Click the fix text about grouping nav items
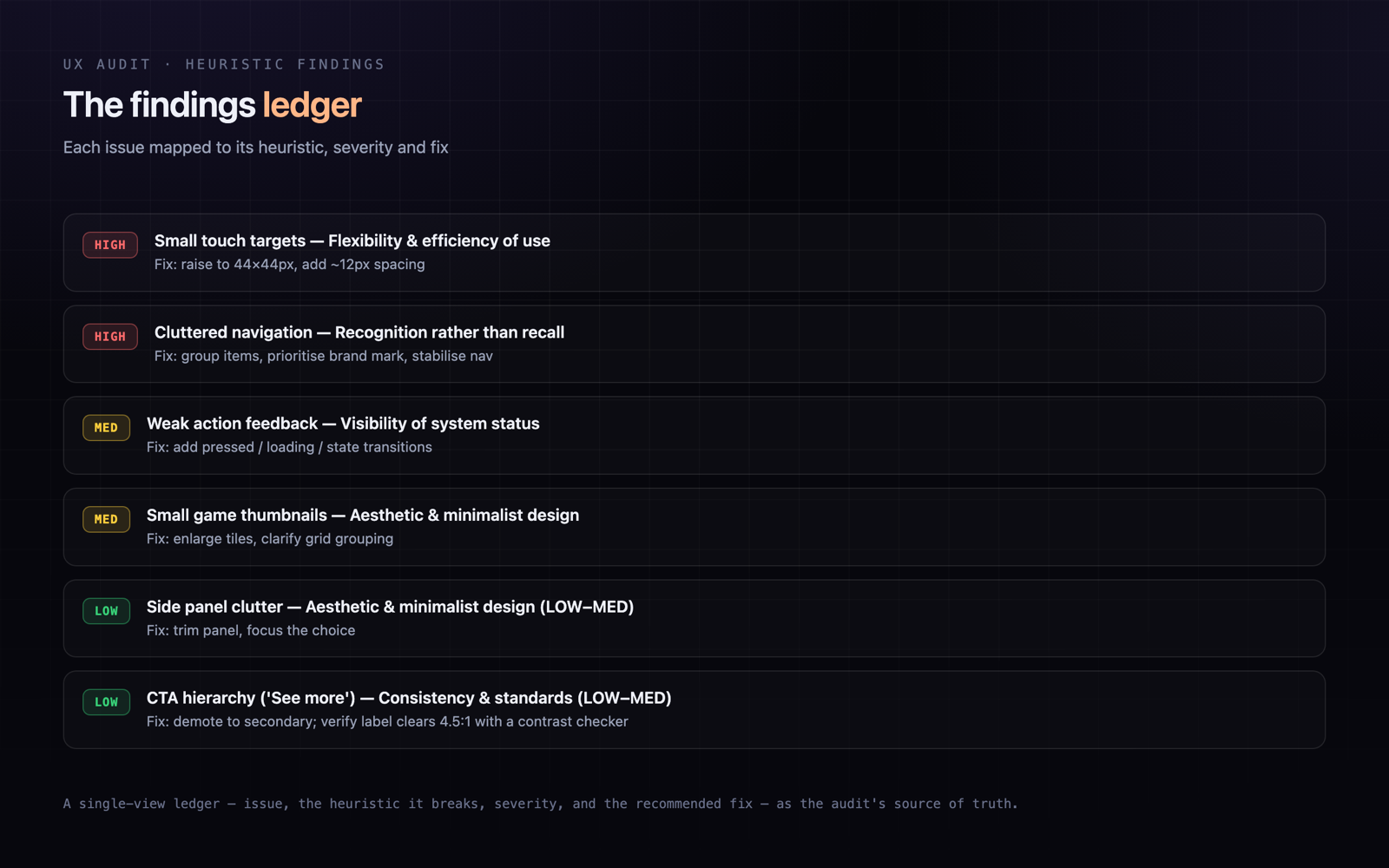 pos(324,356)
